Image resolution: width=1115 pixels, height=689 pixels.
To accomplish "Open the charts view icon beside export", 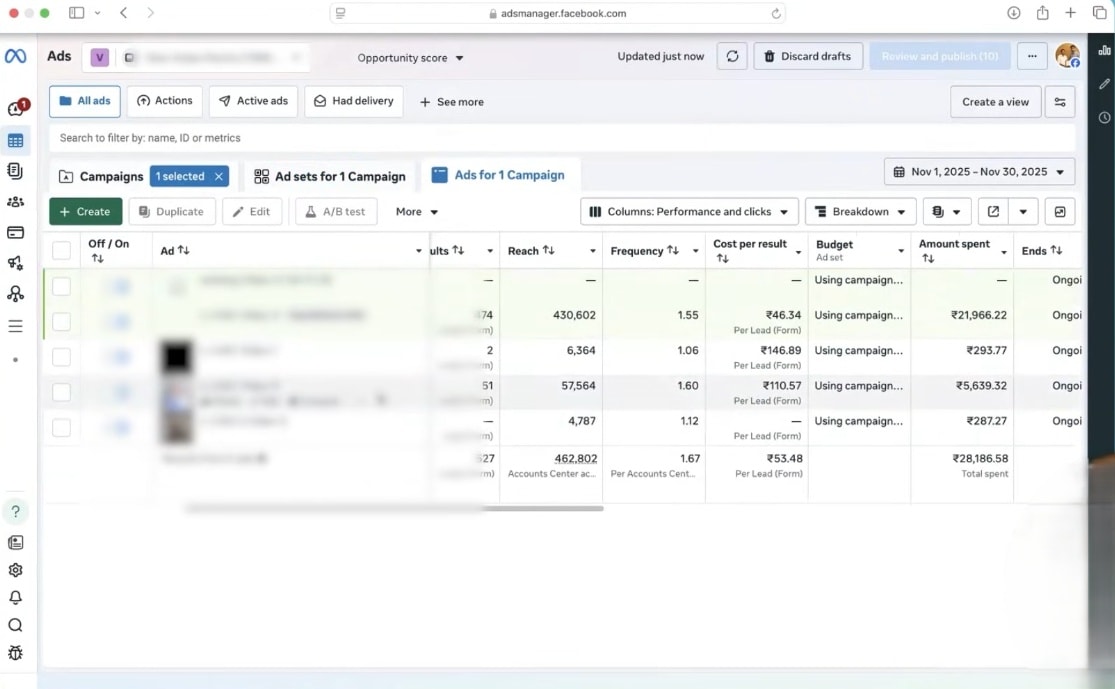I will coord(1060,212).
